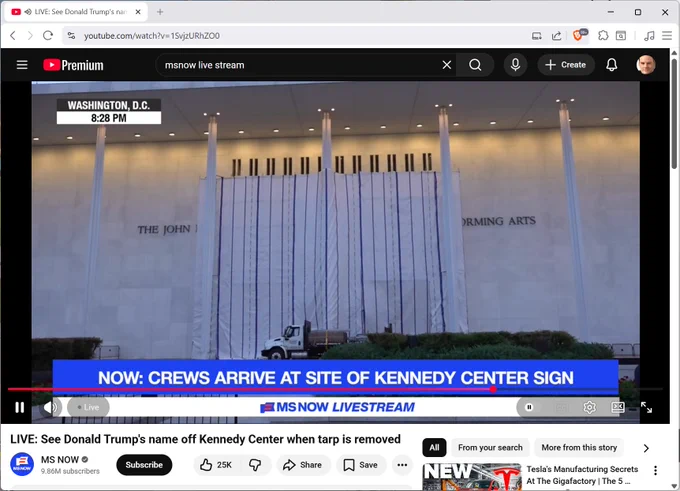Click the scrollbar up arrow

pos(674,52)
